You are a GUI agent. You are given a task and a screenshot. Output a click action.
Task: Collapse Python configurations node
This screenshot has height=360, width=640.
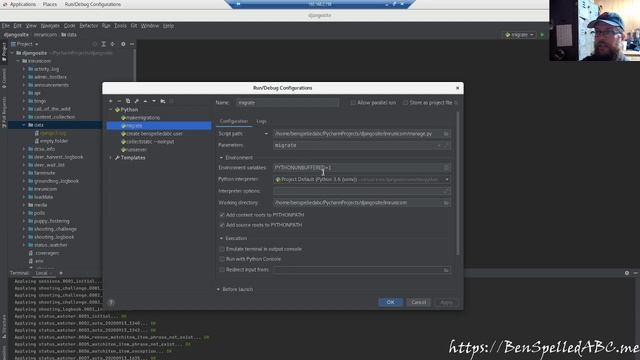click(x=111, y=110)
